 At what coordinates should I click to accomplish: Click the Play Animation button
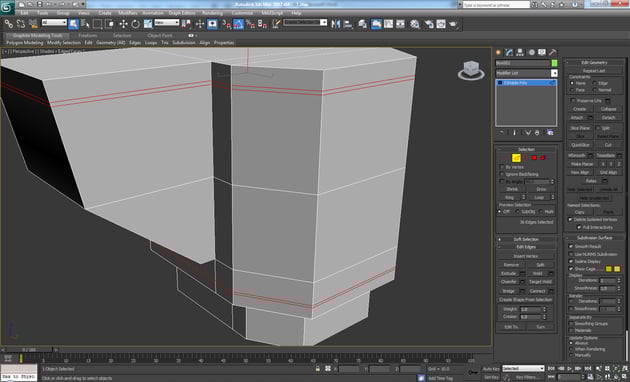569,368
